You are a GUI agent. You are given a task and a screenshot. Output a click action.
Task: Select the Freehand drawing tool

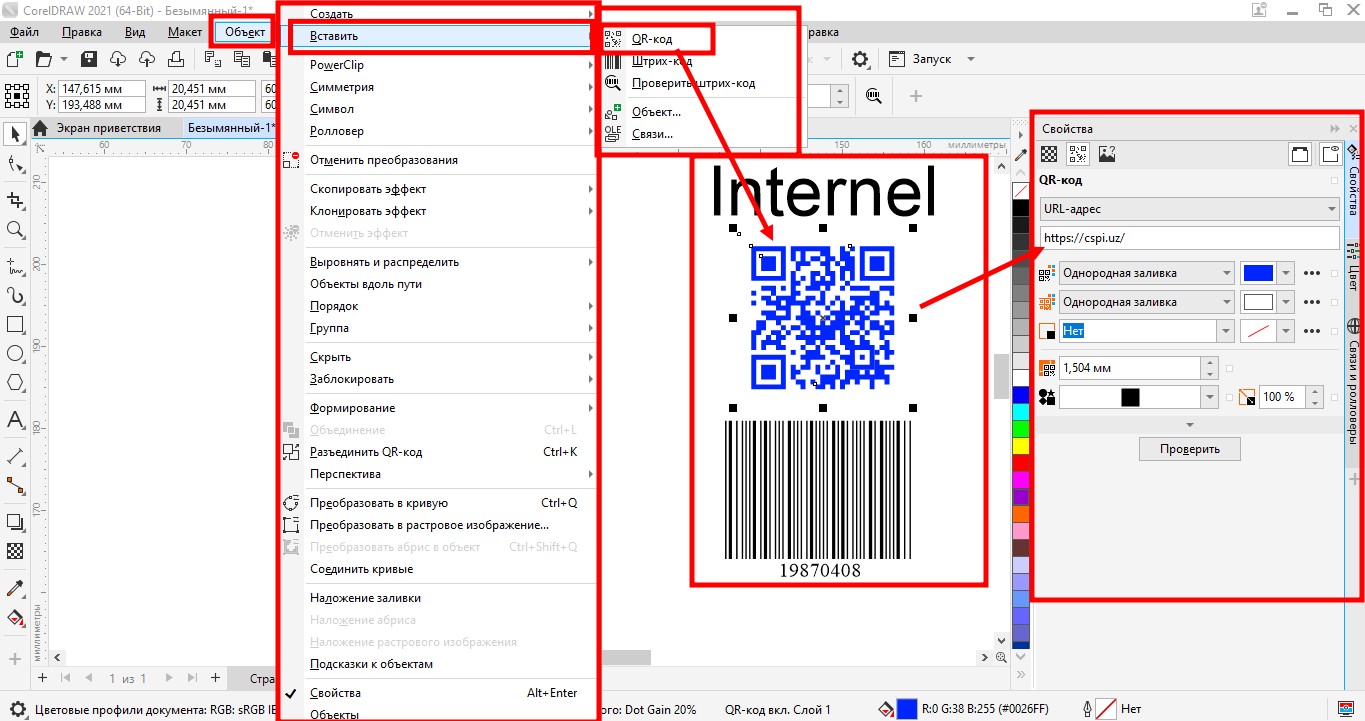(15, 266)
